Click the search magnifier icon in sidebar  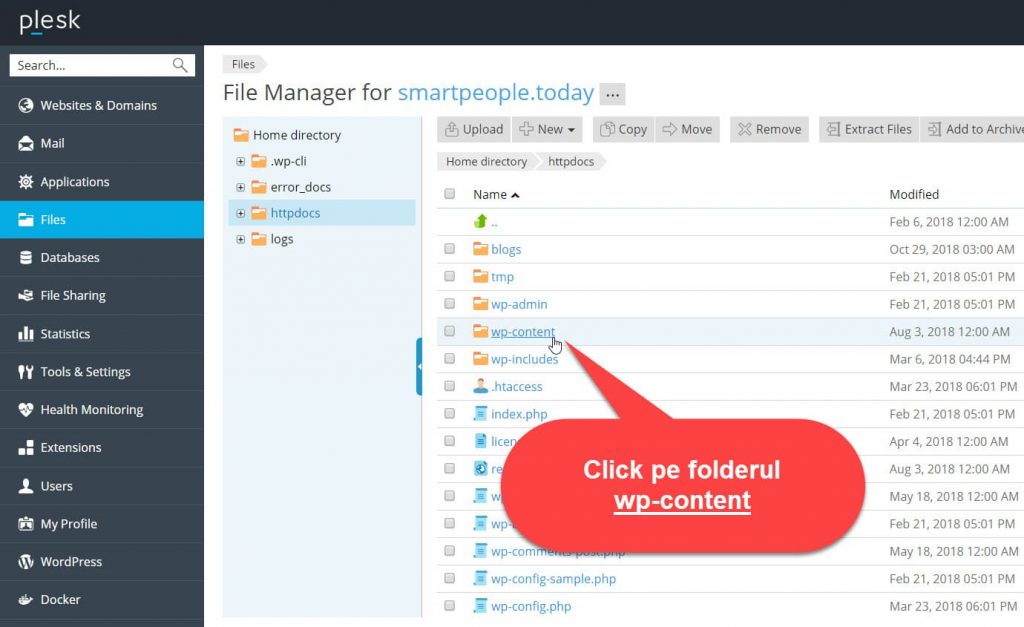(180, 65)
